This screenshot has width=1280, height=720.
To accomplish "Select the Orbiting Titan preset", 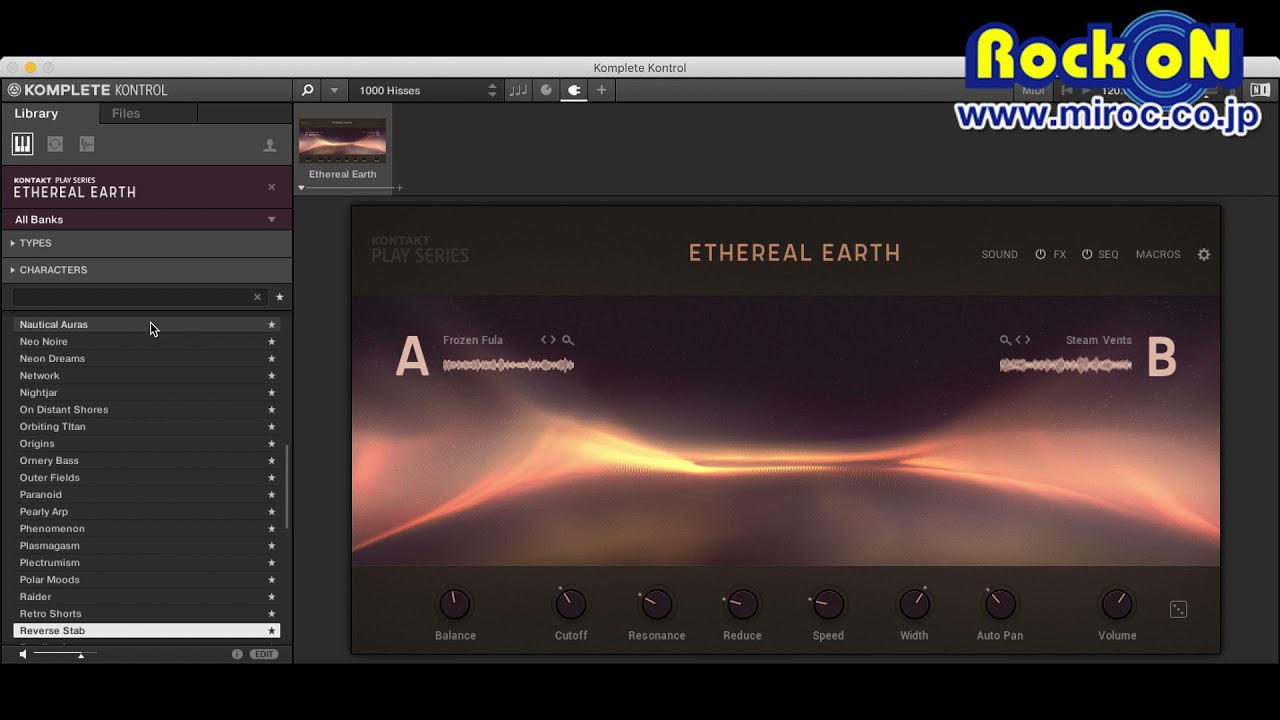I will coord(146,426).
